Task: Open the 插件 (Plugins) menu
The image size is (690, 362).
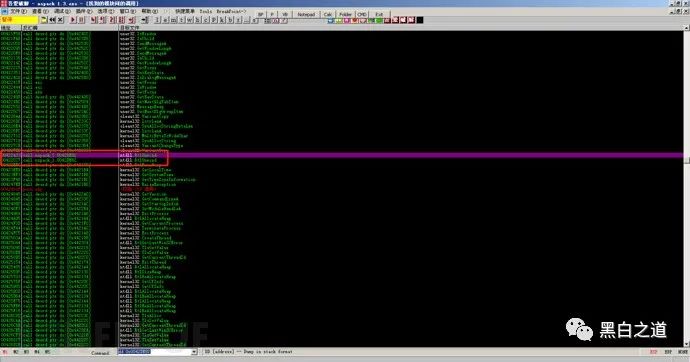Action: pyautogui.click(x=84, y=11)
